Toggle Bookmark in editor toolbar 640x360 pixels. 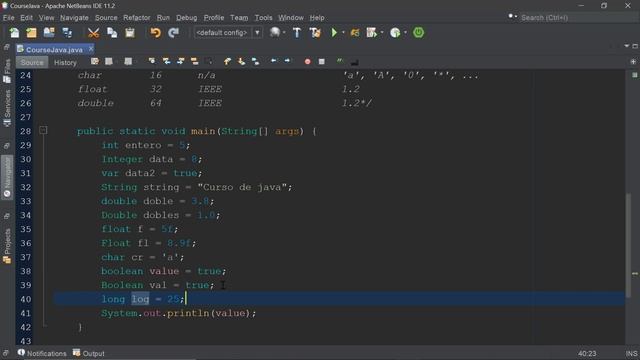(256, 61)
